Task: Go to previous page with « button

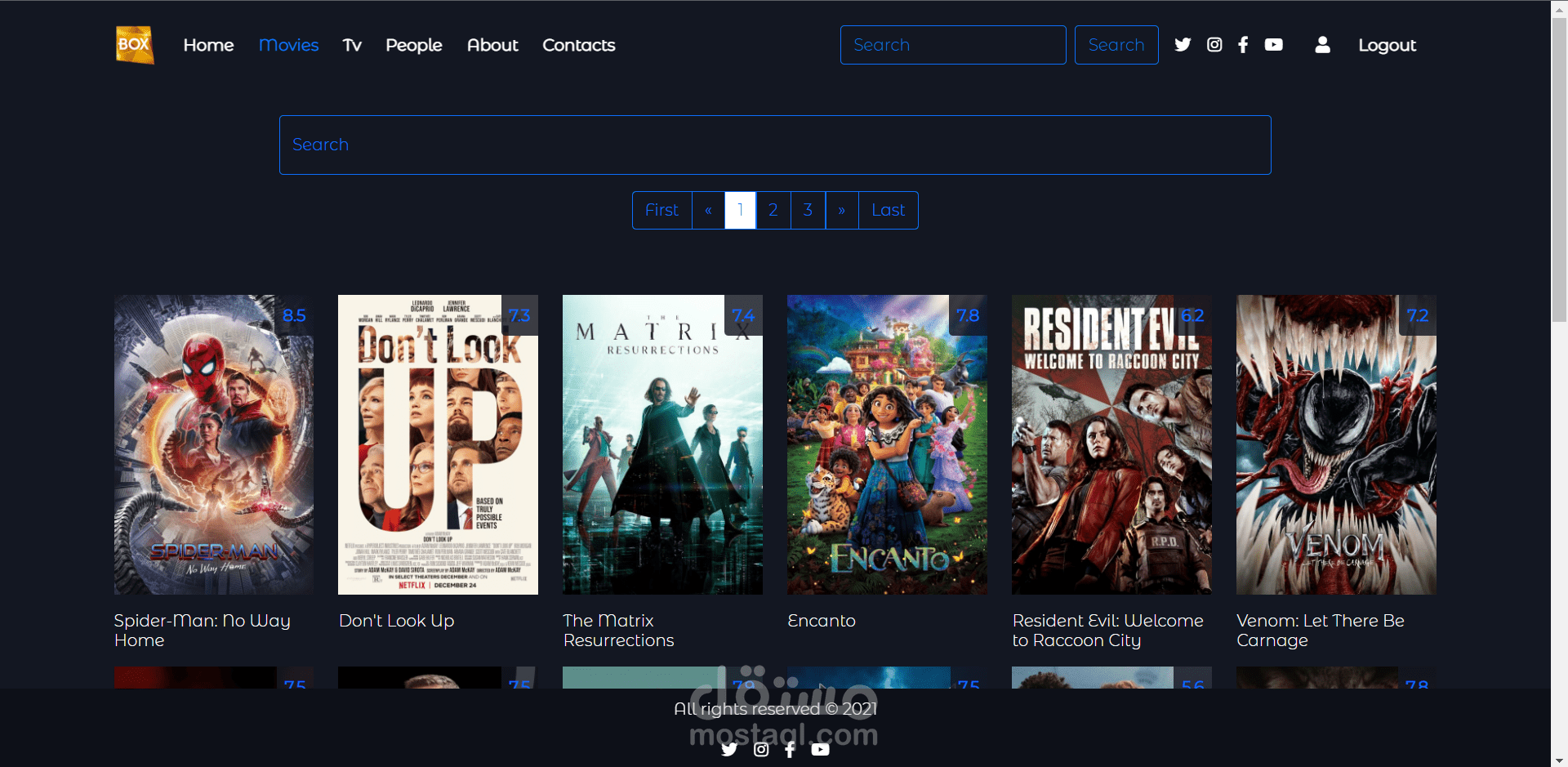Action: pyautogui.click(x=708, y=210)
